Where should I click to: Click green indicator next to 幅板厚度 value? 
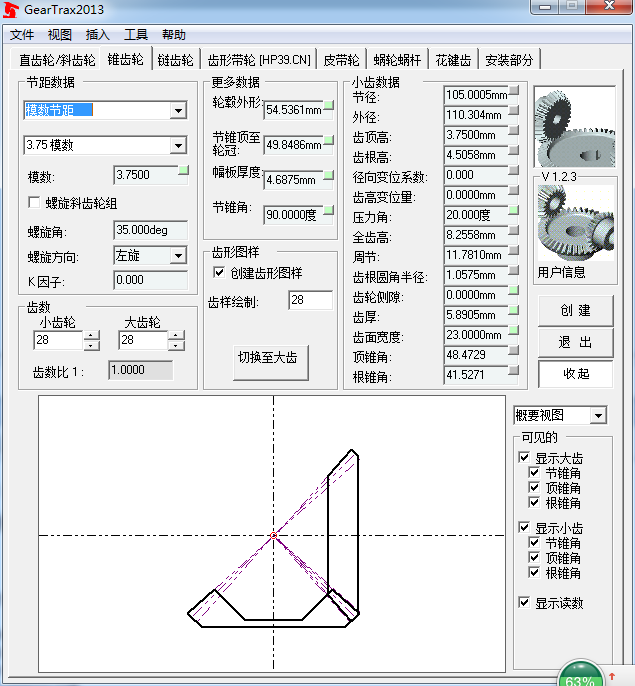click(329, 175)
